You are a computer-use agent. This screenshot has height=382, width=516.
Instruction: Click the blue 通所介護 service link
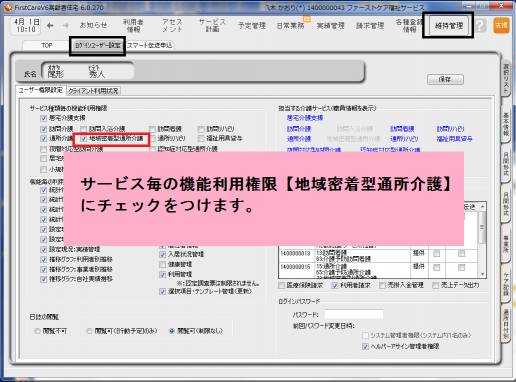point(299,139)
